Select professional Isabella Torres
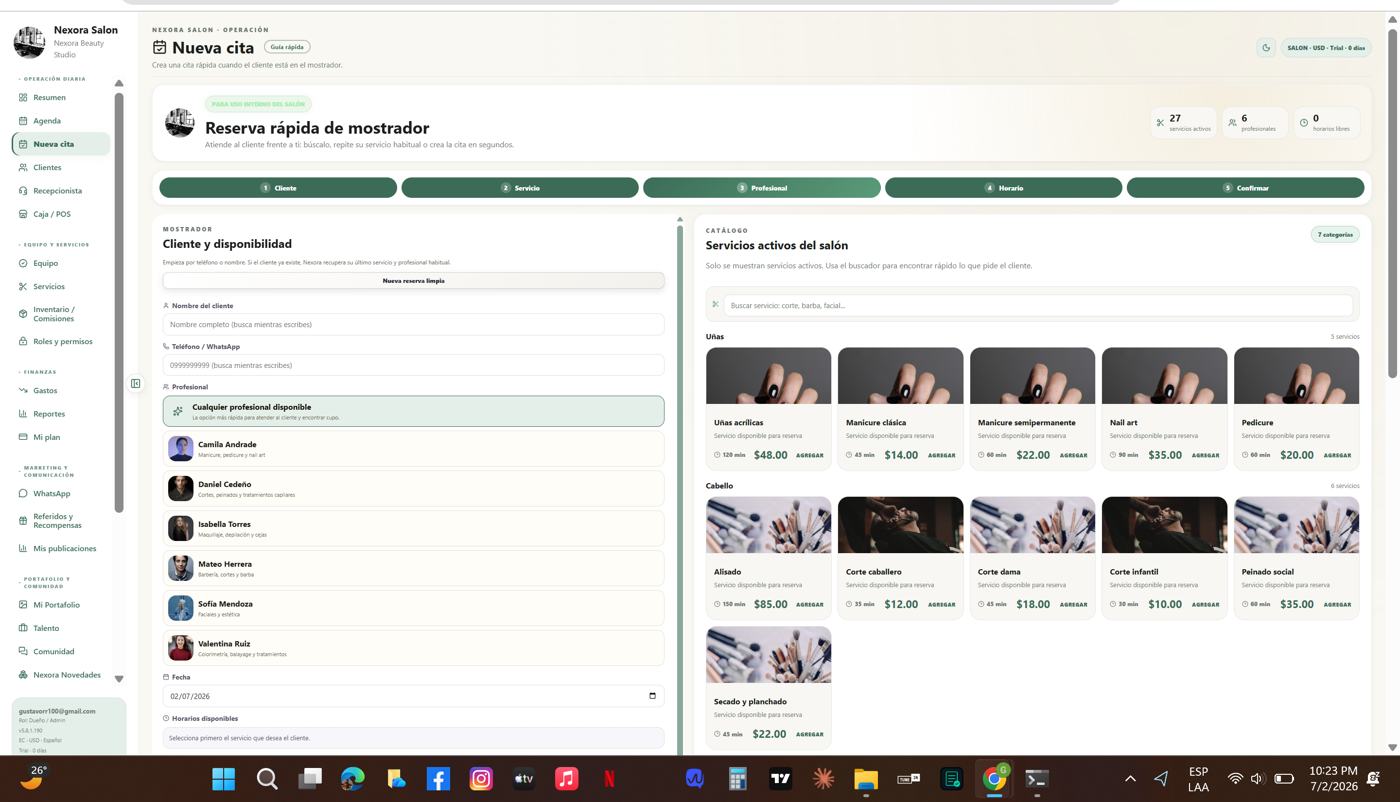This screenshot has height=802, width=1400. pyautogui.click(x=413, y=528)
